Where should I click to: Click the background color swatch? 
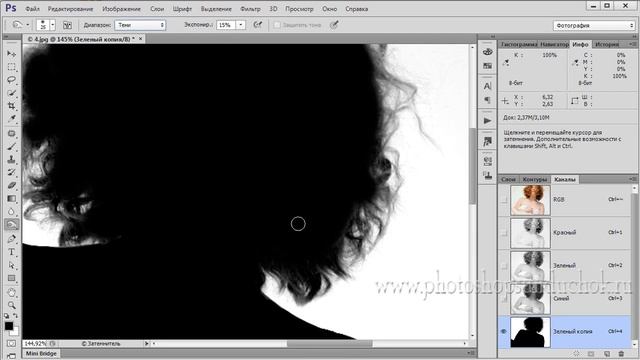[x=15, y=331]
